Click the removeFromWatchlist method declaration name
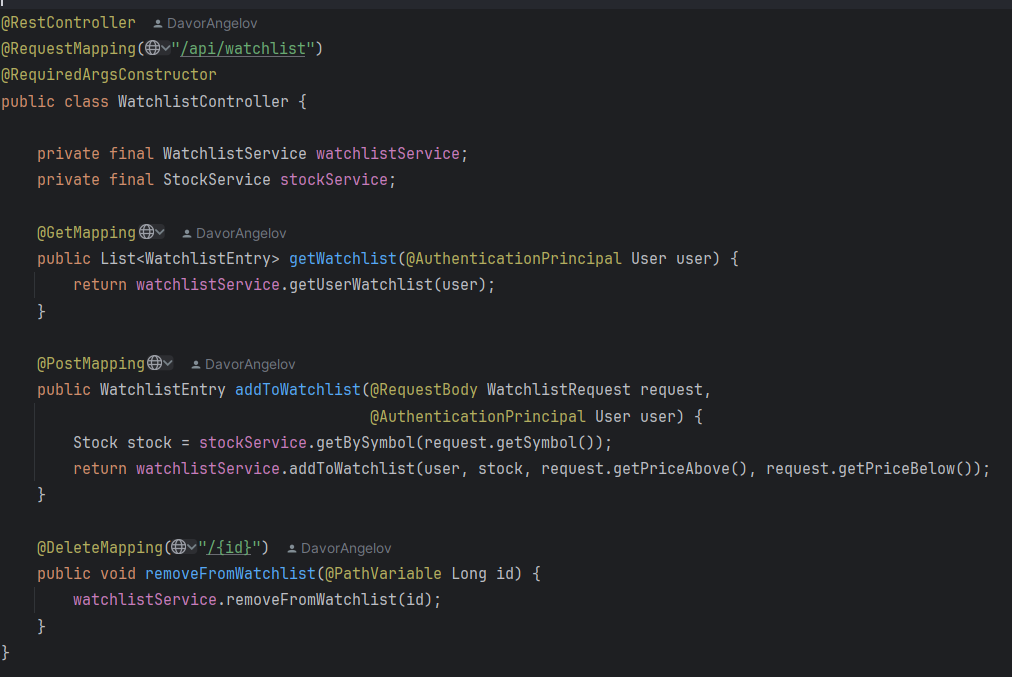The image size is (1012, 677). (x=229, y=574)
